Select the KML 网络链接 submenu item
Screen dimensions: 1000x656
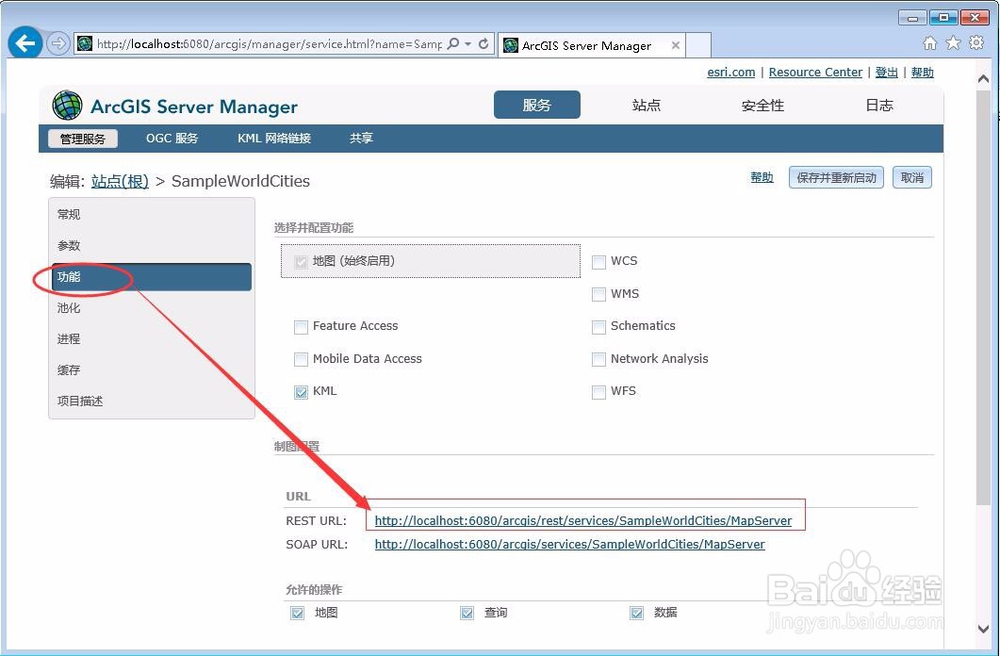coord(274,138)
